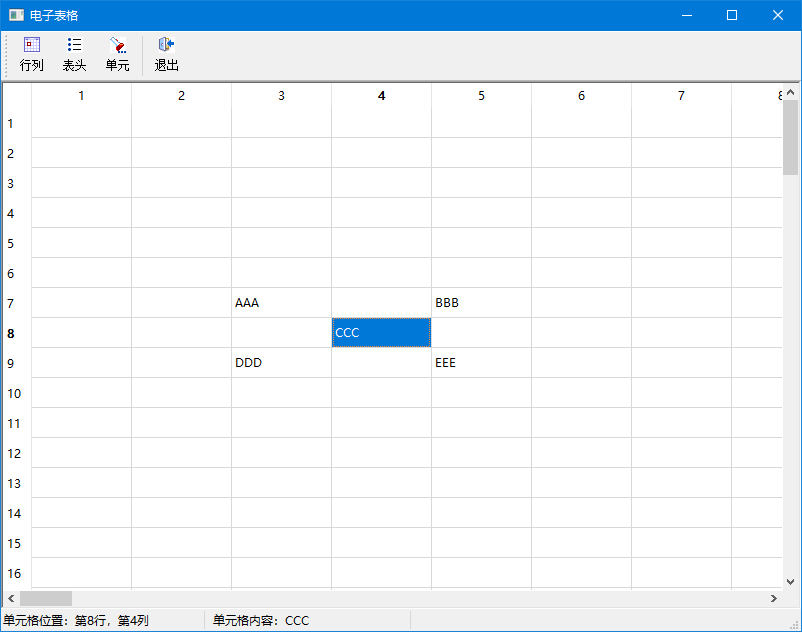
Task: Click the horizontal scrollbar thumb
Action: click(x=46, y=598)
